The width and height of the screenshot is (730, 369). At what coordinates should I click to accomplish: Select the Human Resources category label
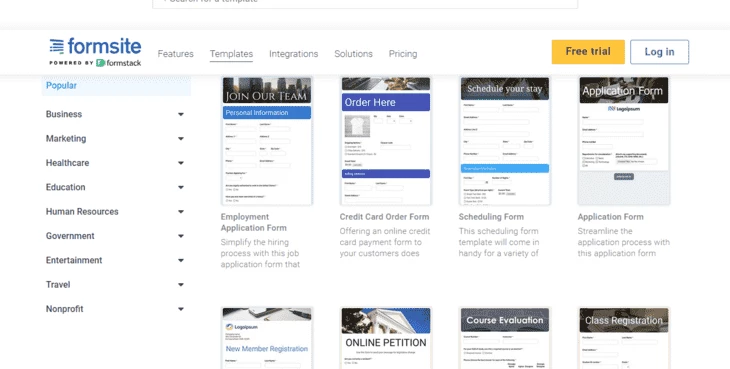(x=82, y=212)
